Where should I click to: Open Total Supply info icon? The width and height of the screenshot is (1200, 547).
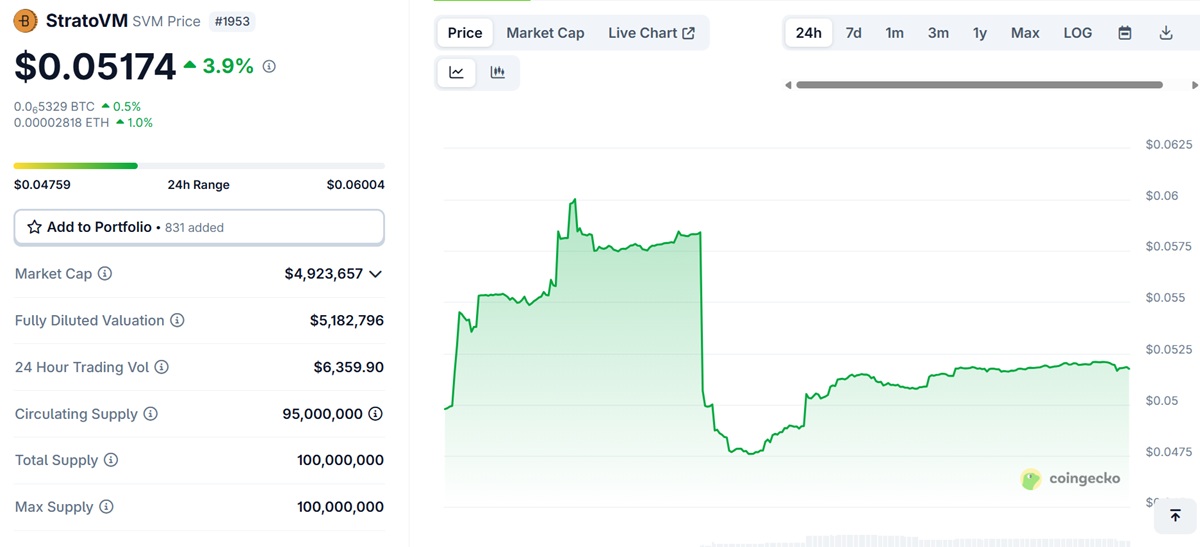coord(111,460)
